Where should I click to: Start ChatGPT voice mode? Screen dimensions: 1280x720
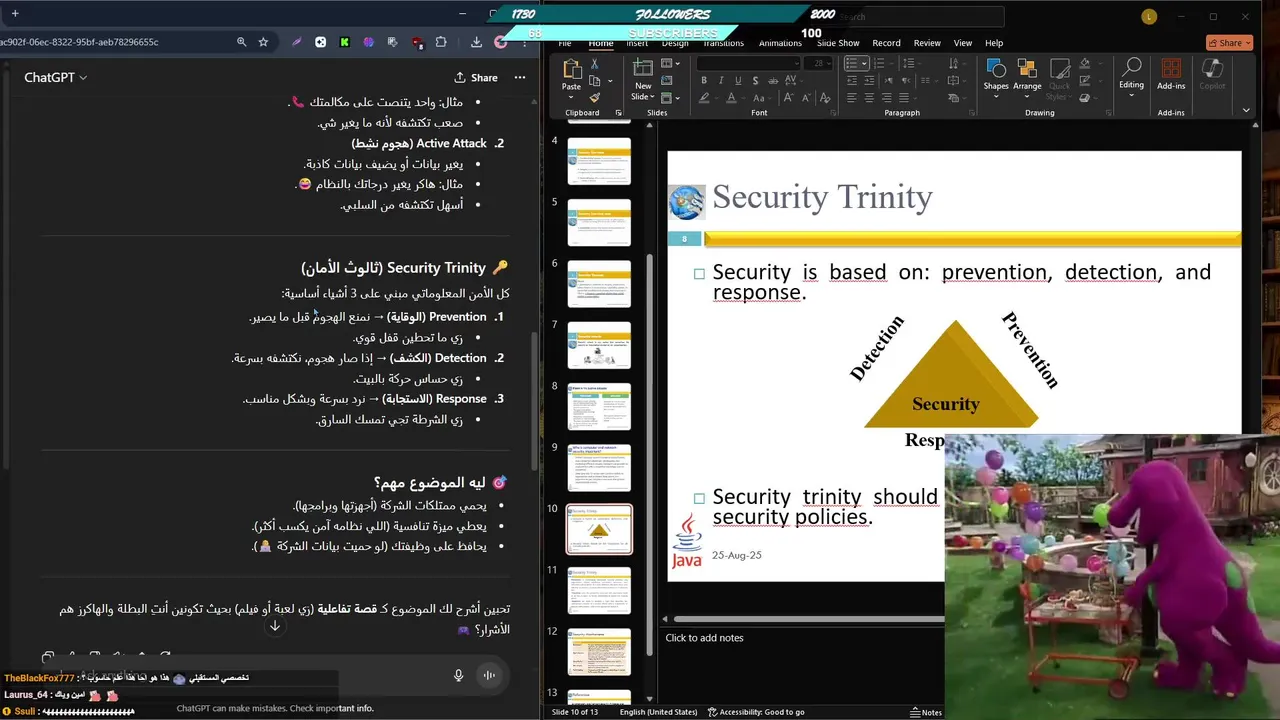point(489,675)
